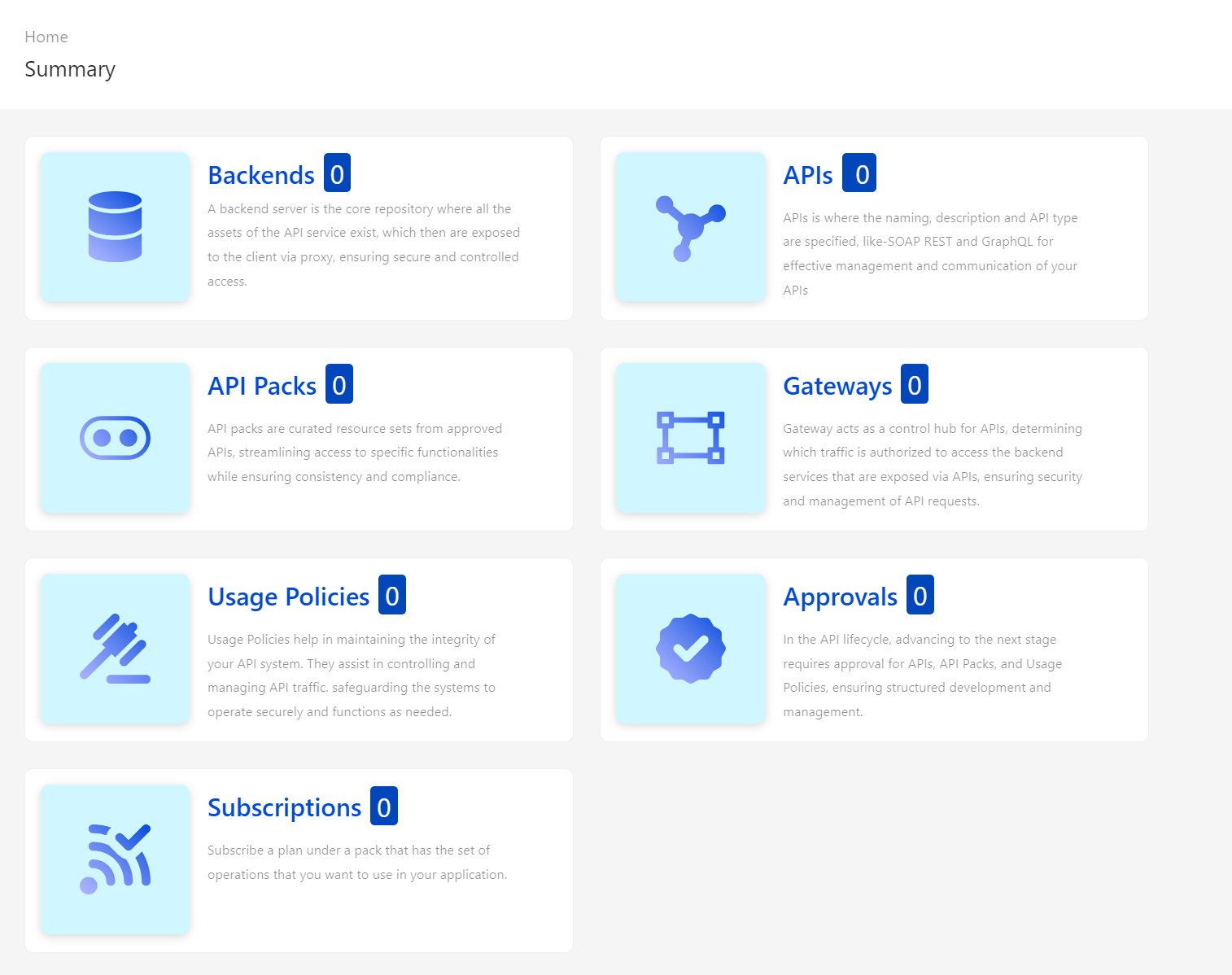Click the Home breadcrumb
Screen dimensions: 1232x975
click(46, 37)
